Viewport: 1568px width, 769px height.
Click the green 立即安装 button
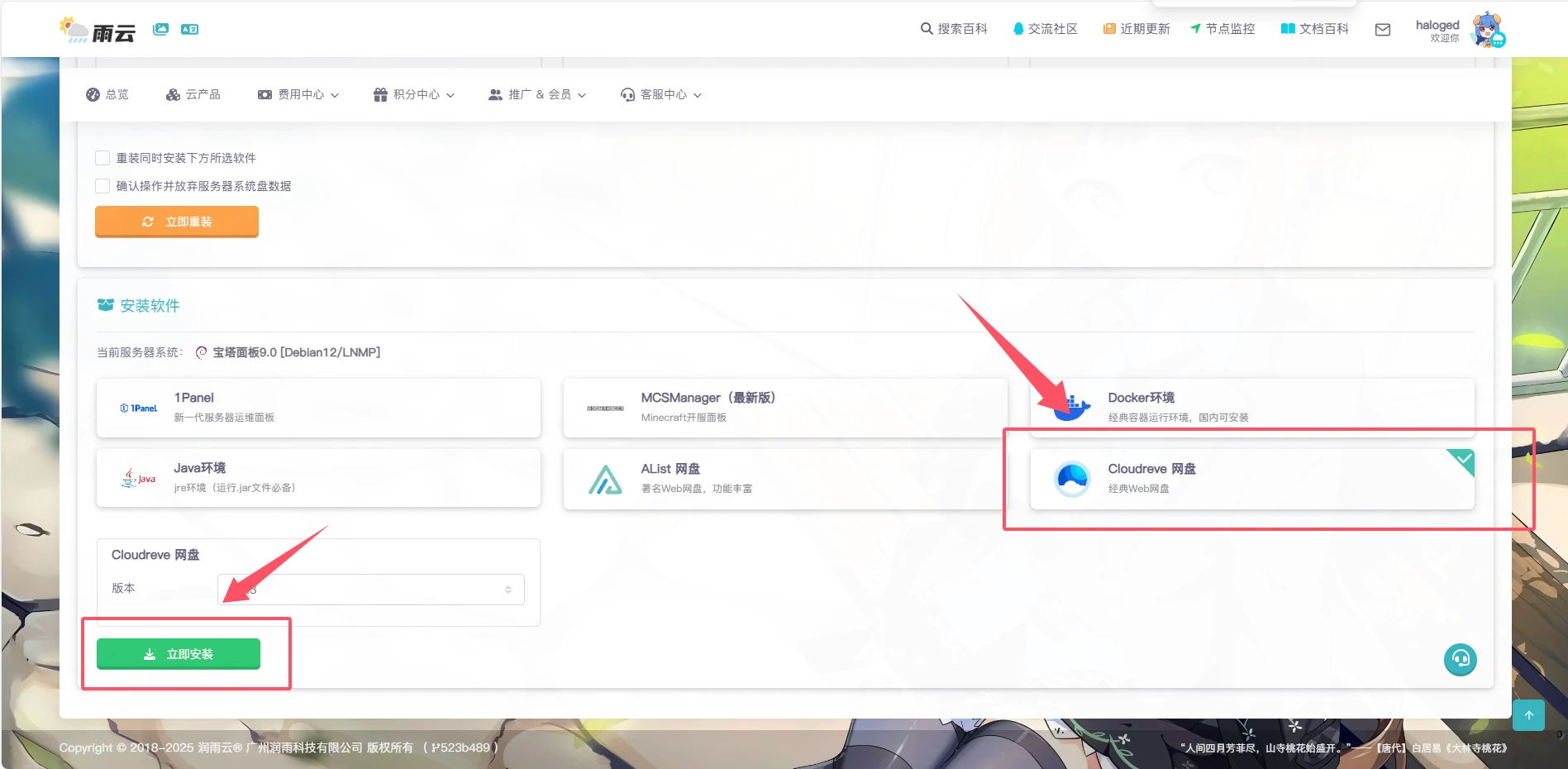[179, 654]
